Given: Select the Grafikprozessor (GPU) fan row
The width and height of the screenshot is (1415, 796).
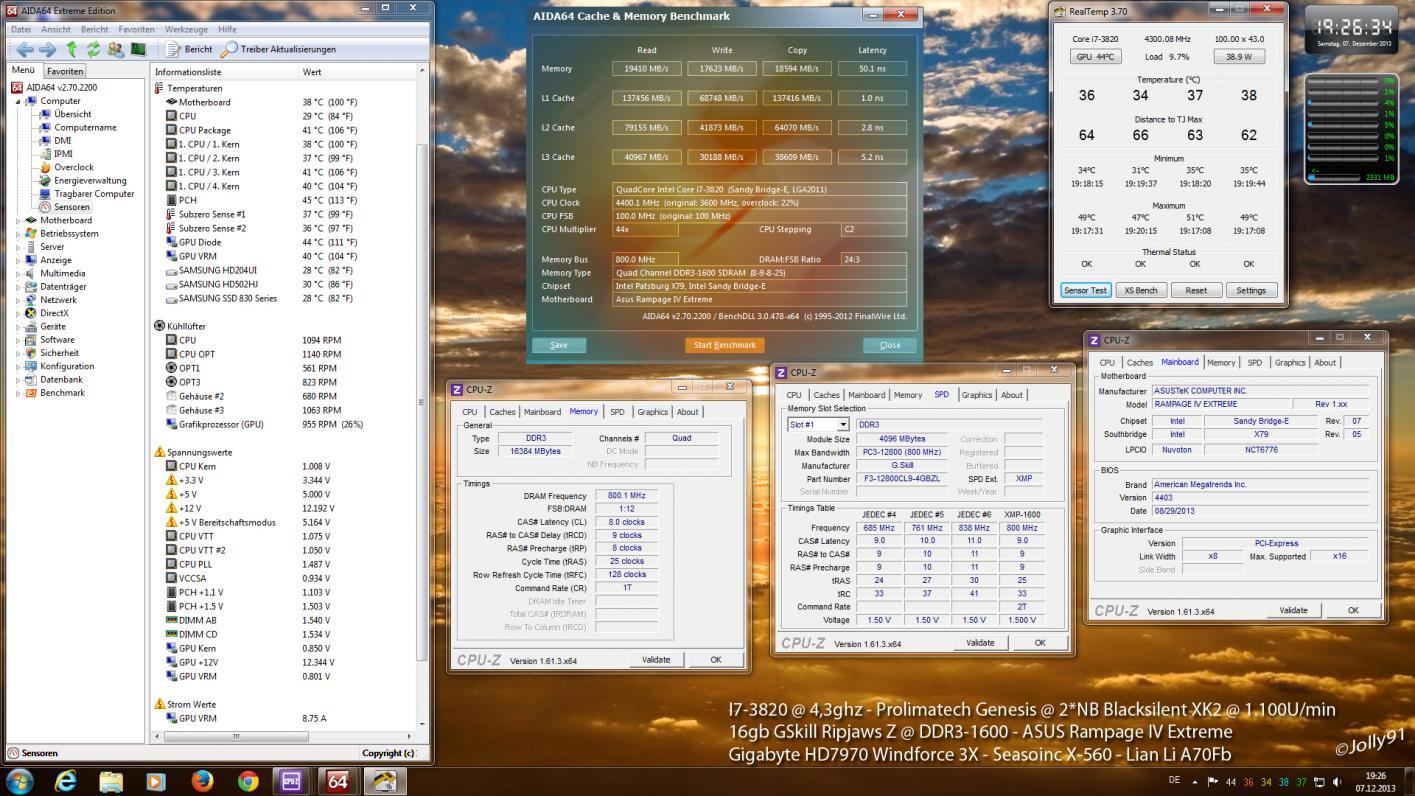Looking at the screenshot, I should [285, 424].
